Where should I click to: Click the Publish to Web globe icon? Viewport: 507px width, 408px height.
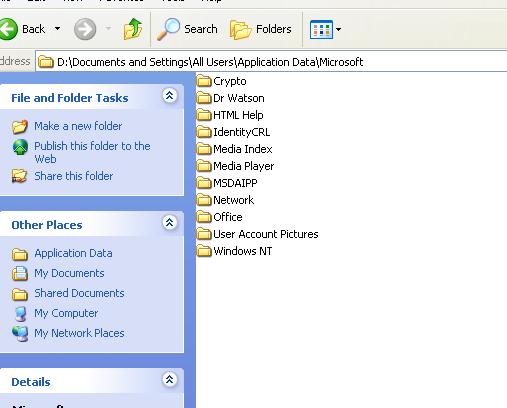(20, 147)
